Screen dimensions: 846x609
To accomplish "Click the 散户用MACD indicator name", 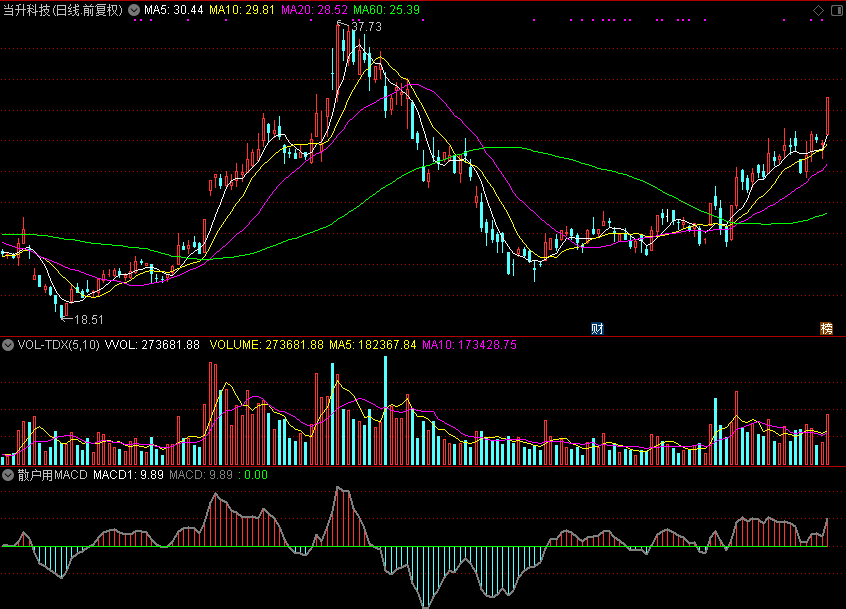I will [x=52, y=475].
